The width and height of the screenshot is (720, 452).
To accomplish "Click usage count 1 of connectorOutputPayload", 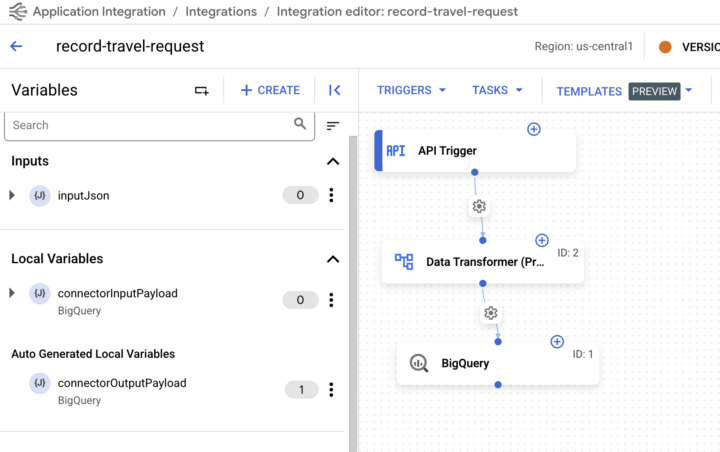I will point(301,390).
